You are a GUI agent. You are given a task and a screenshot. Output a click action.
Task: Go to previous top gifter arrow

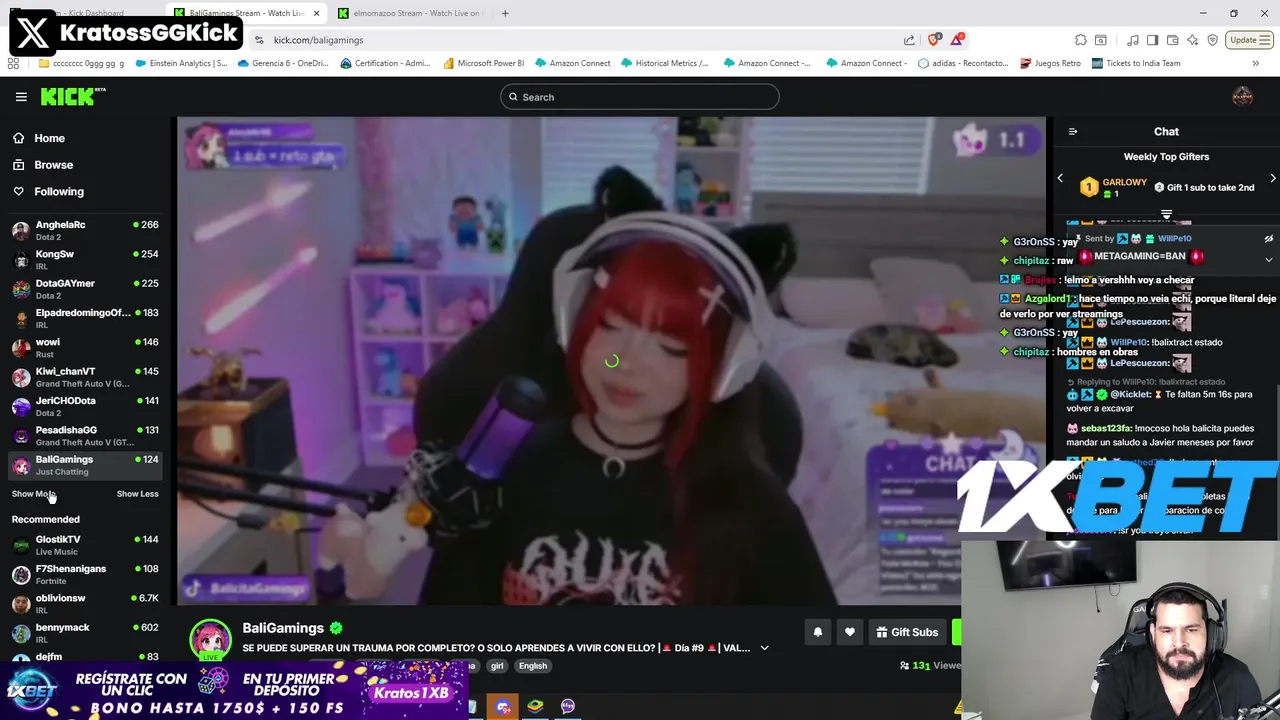click(1060, 179)
